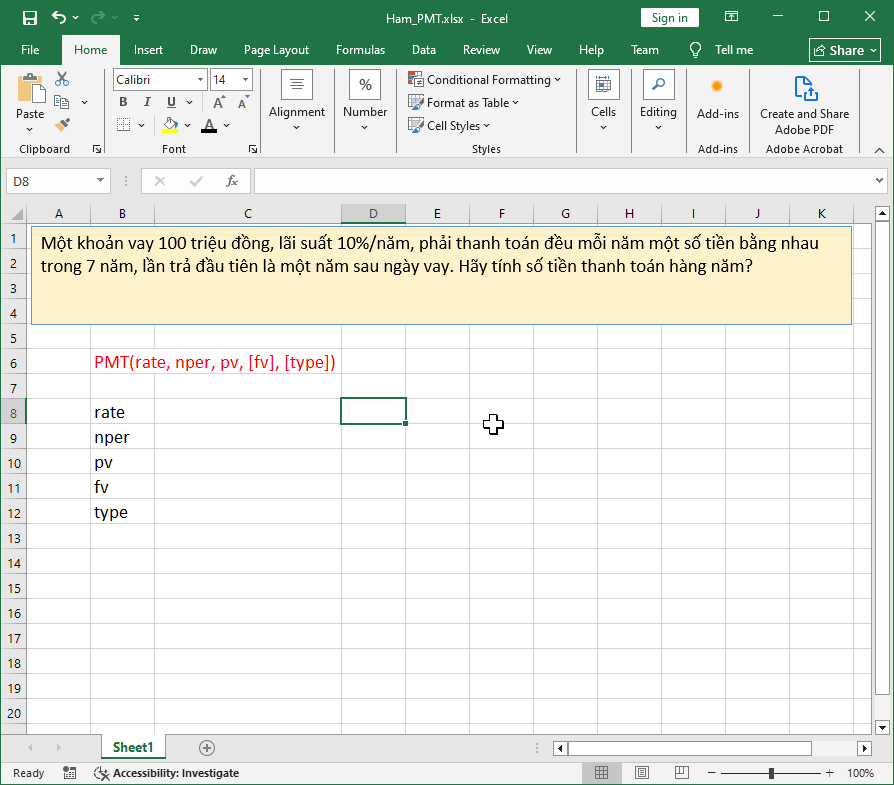Select the Borders icon

[123, 124]
